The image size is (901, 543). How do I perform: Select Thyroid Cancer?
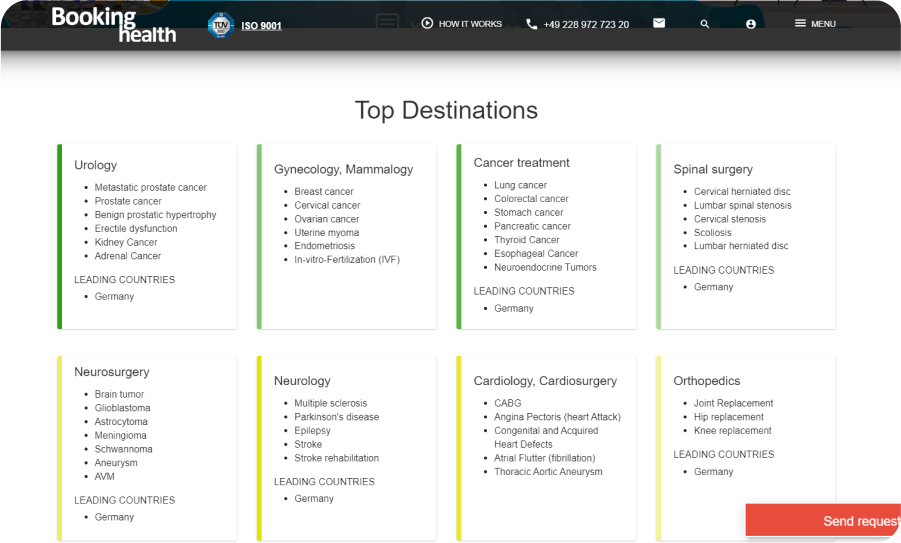[x=527, y=240]
